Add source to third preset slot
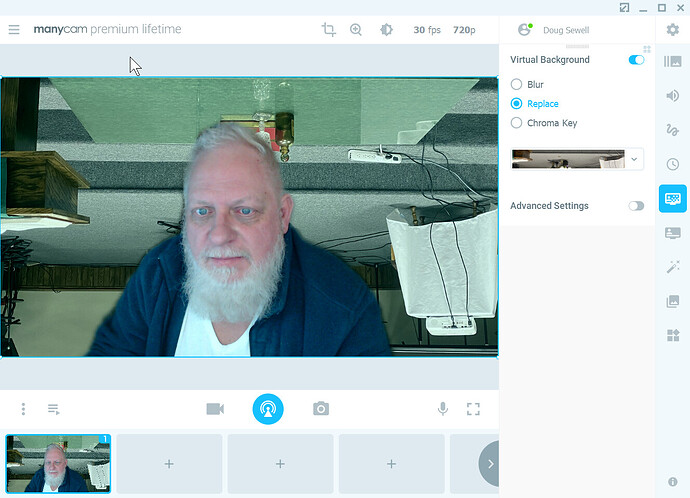 tap(280, 464)
